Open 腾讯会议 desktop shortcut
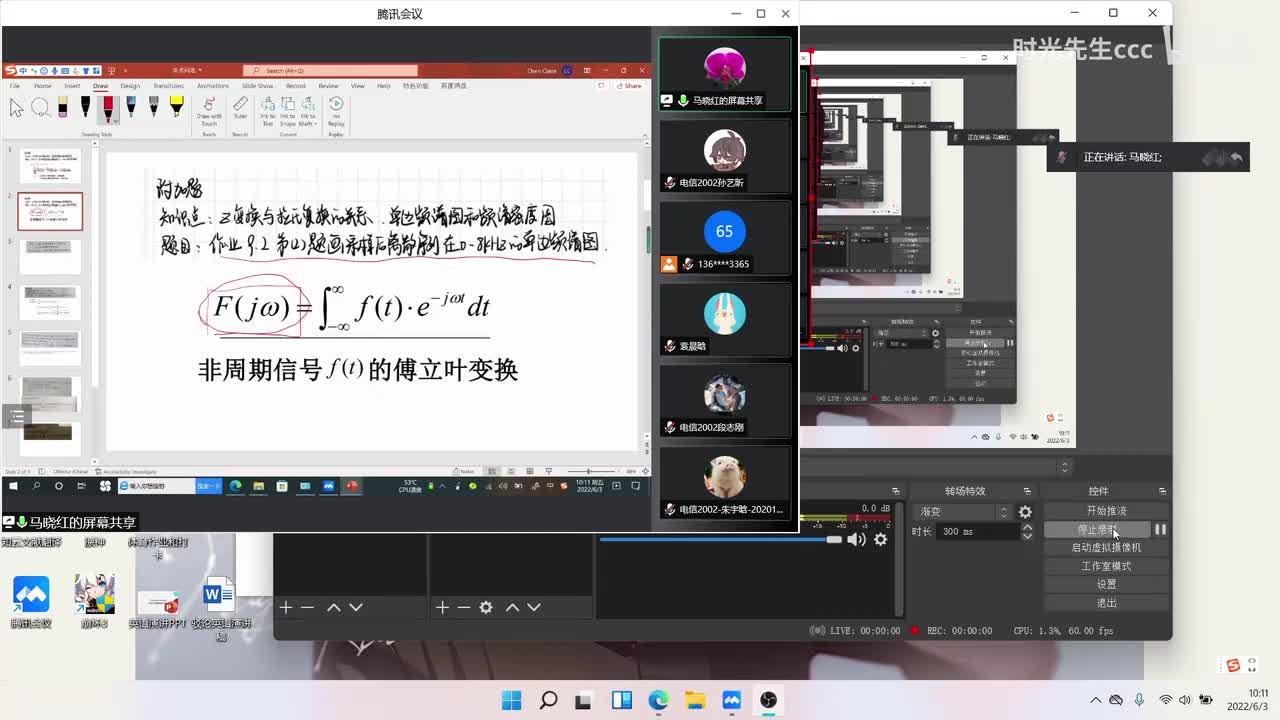Image resolution: width=1280 pixels, height=720 pixels. [x=31, y=602]
